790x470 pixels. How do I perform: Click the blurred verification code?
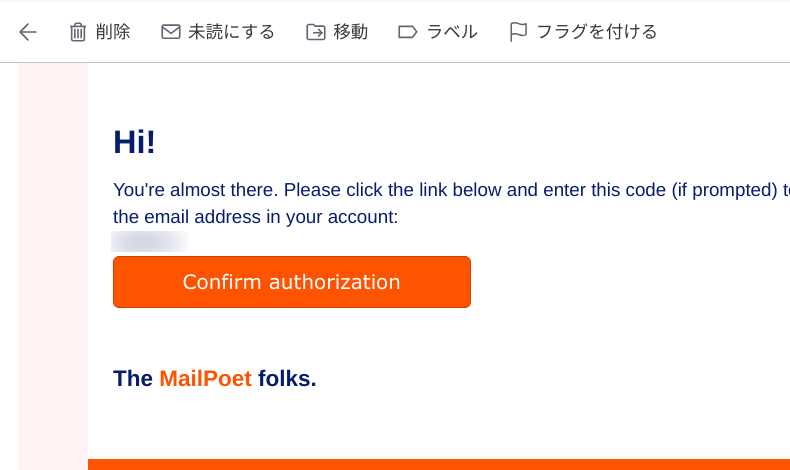pyautogui.click(x=149, y=241)
